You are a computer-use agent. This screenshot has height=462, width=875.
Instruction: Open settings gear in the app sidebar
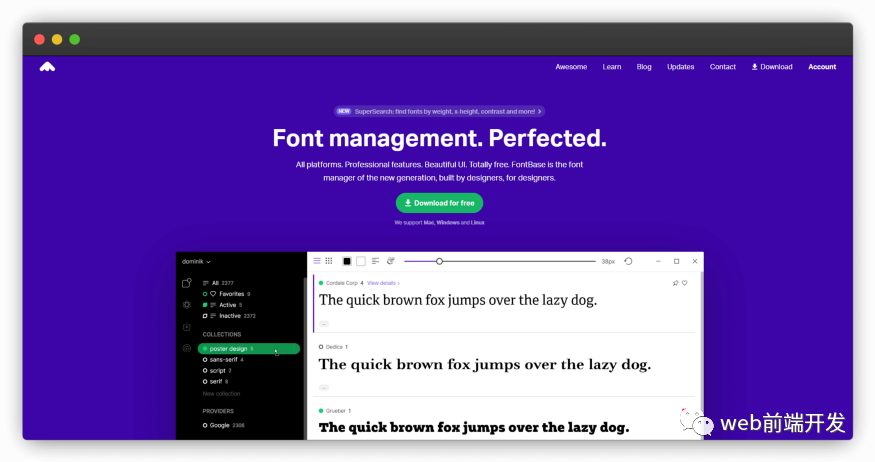click(187, 305)
